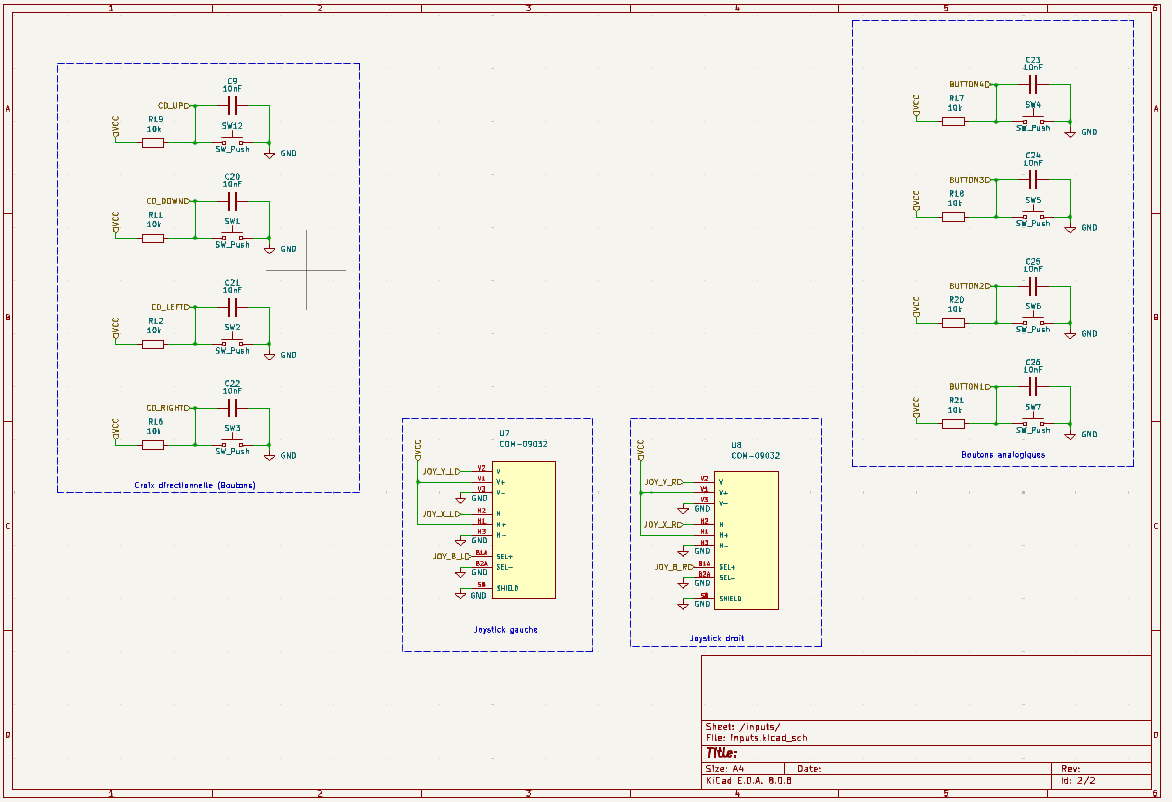Click capacitor C23 symbol
The height and width of the screenshot is (802, 1172).
[x=1033, y=84]
